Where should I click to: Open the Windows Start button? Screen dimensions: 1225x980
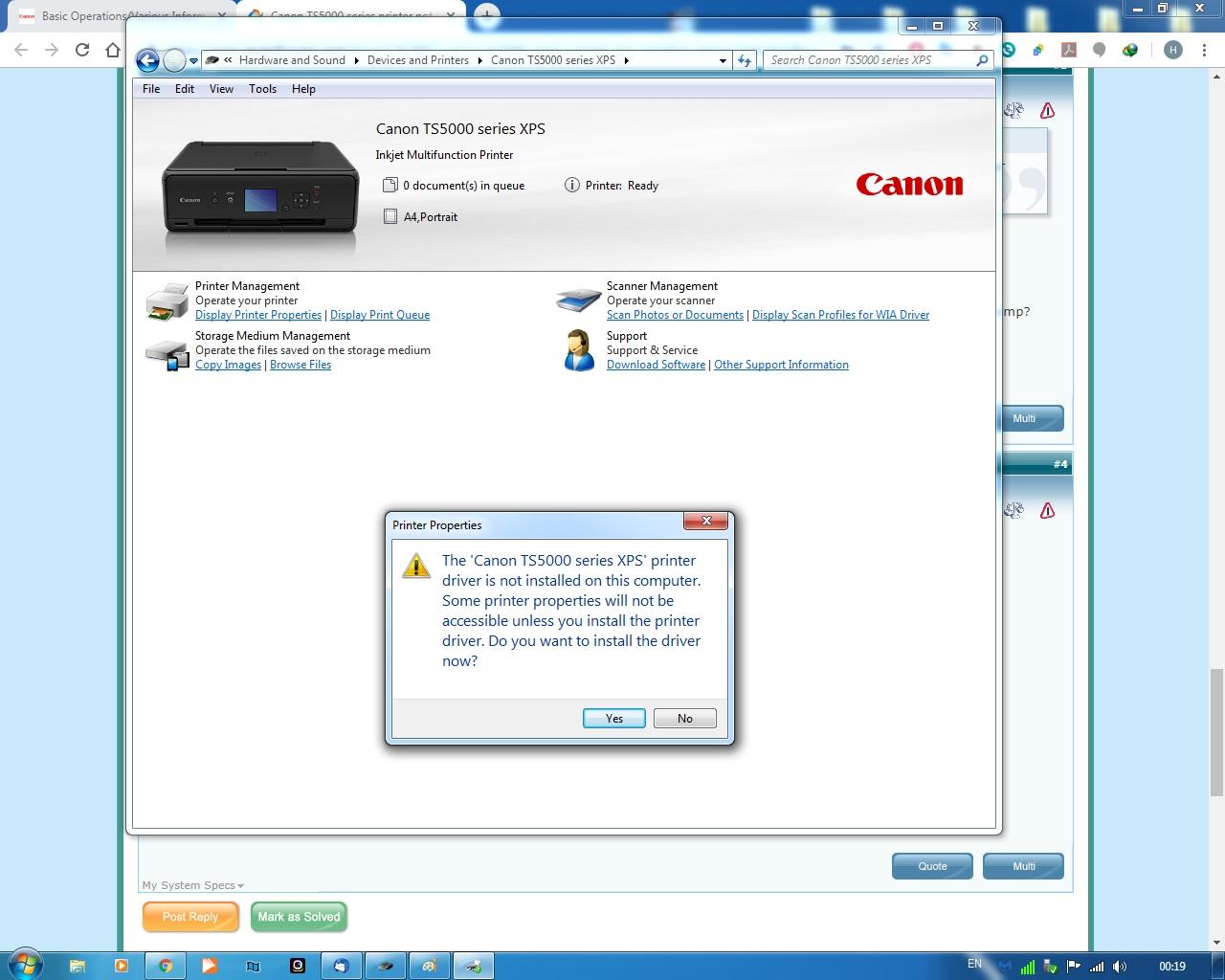[x=26, y=964]
